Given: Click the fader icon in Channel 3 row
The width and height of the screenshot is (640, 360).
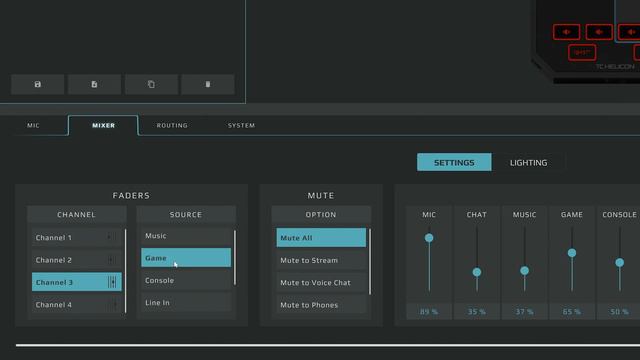Looking at the screenshot, I should click(112, 282).
